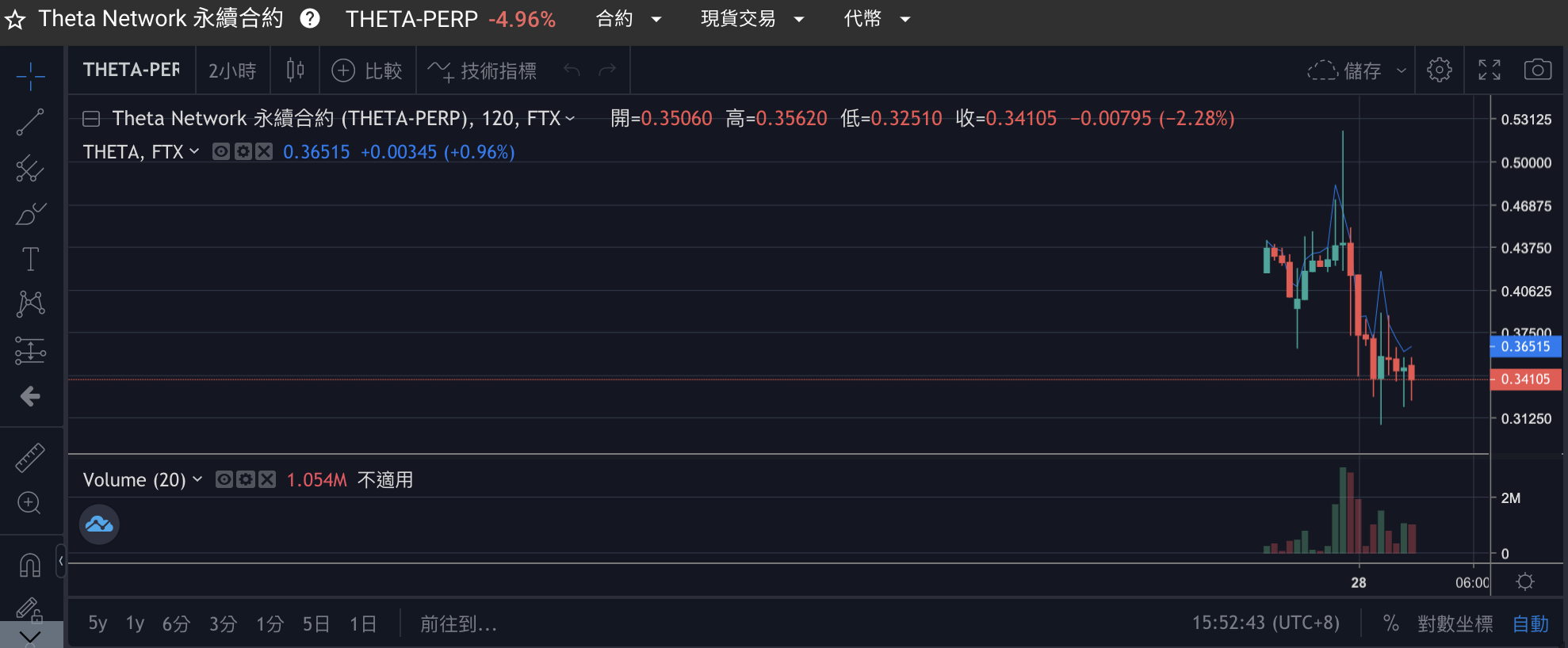Hide the THETA FTX comparison series

[221, 151]
